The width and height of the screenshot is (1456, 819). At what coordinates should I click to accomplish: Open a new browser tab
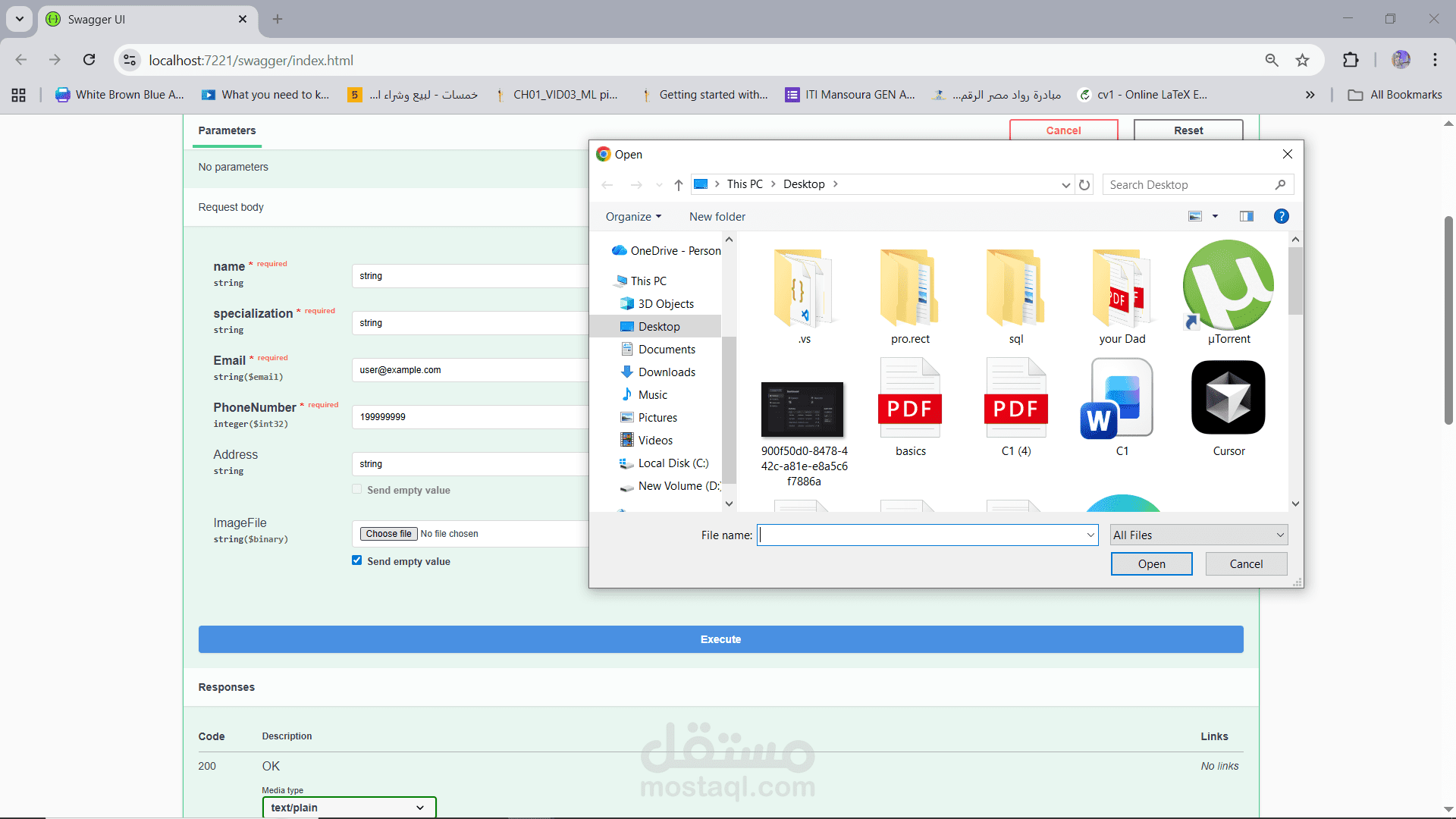tap(278, 19)
